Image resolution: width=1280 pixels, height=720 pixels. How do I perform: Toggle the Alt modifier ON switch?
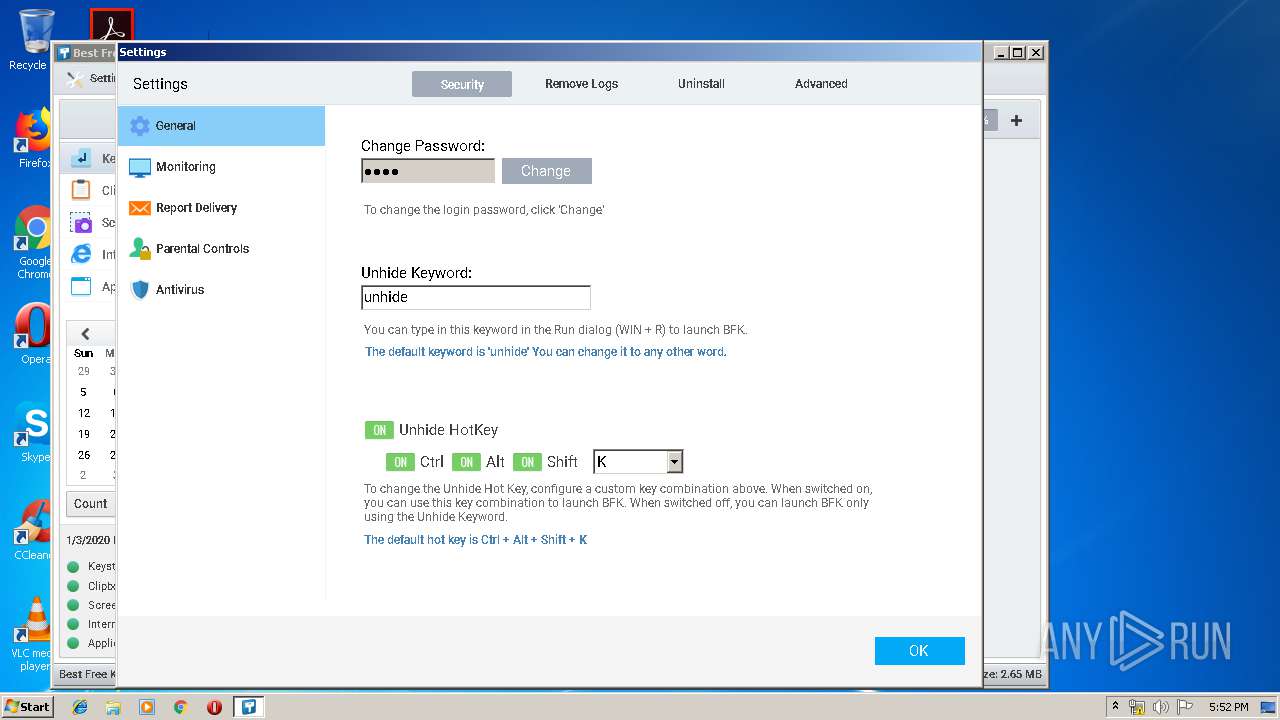tap(466, 462)
